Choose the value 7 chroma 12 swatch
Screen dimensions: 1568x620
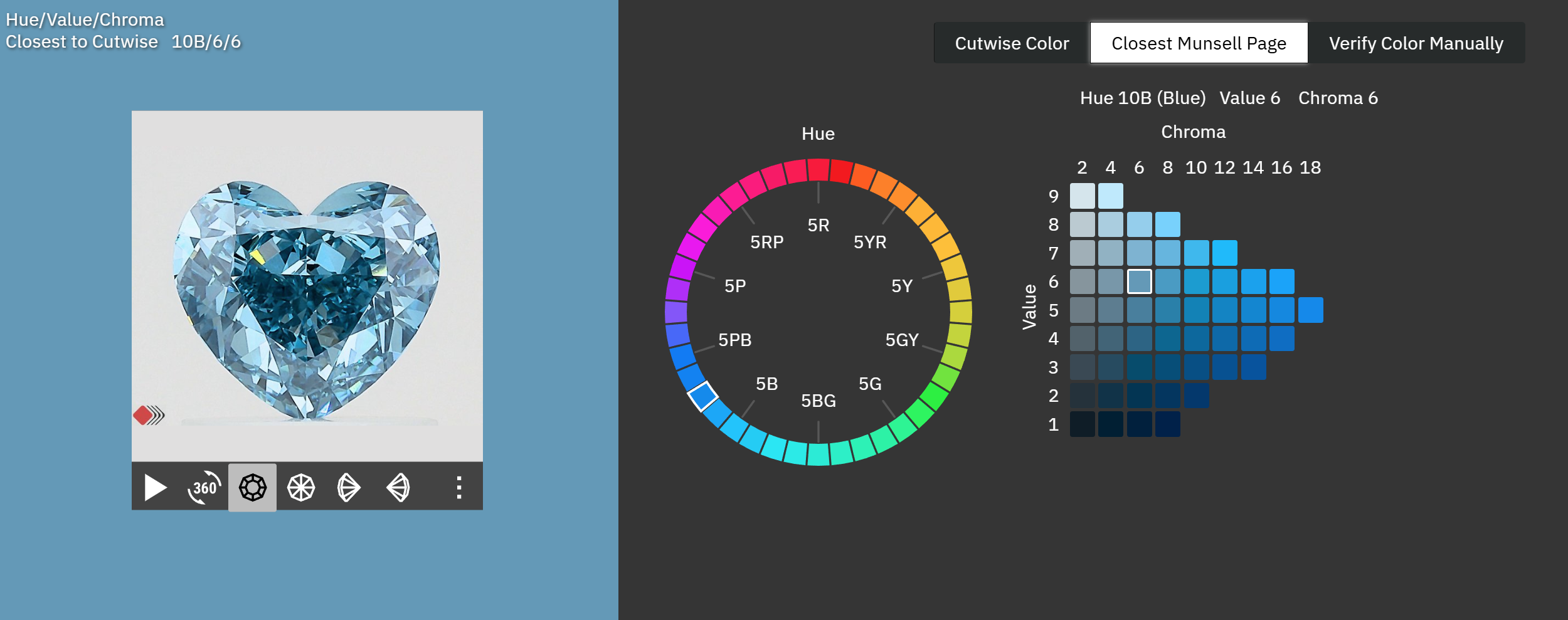tap(1224, 253)
